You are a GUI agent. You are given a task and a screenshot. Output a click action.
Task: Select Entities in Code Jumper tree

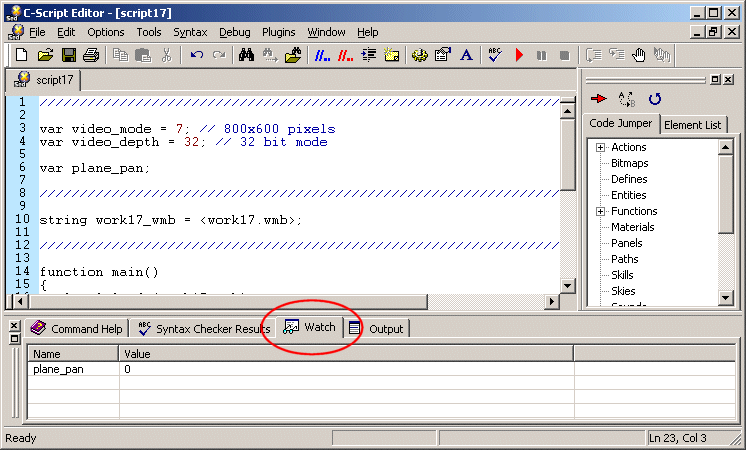(628, 195)
